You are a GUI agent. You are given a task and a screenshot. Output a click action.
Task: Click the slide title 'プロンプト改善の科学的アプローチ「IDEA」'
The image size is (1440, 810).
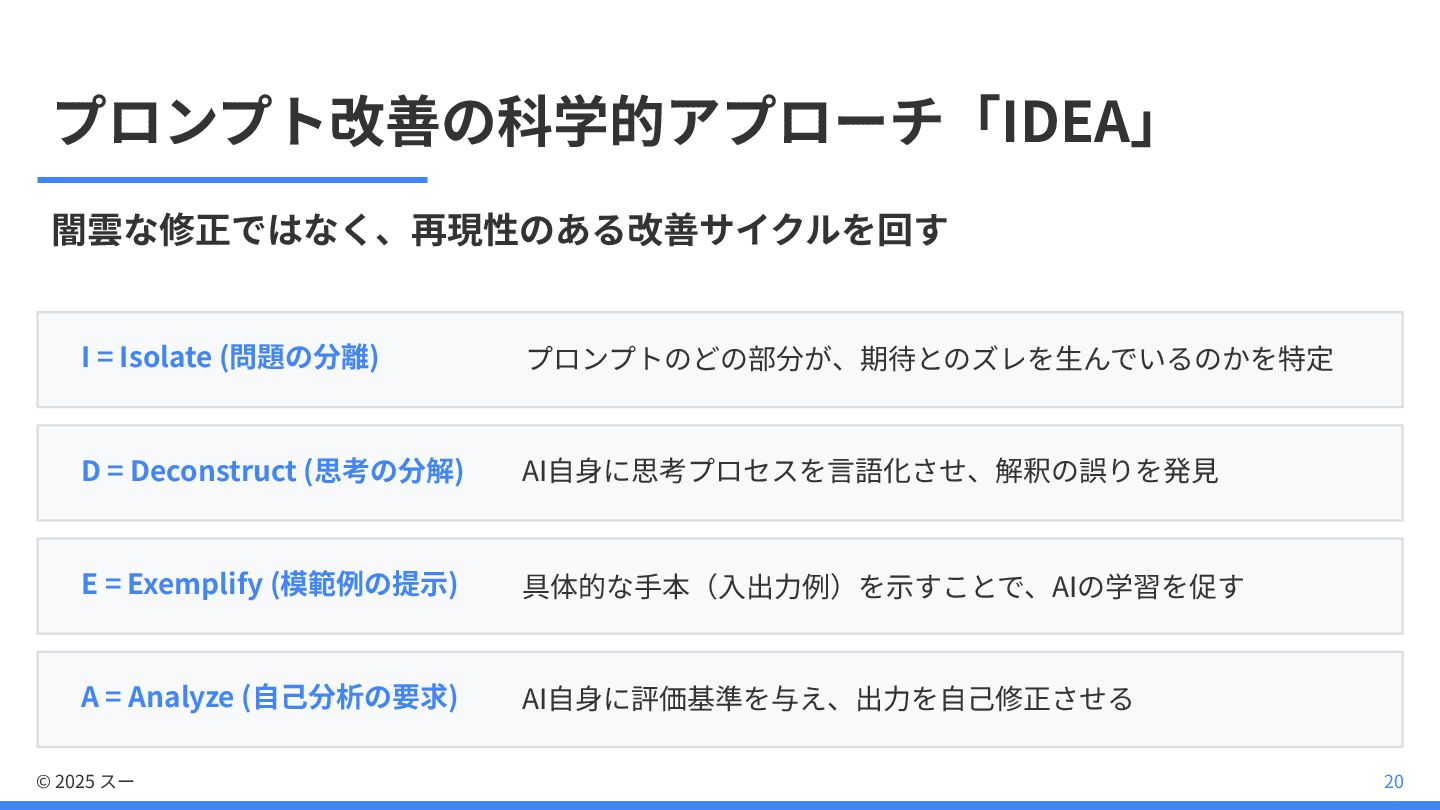point(604,124)
